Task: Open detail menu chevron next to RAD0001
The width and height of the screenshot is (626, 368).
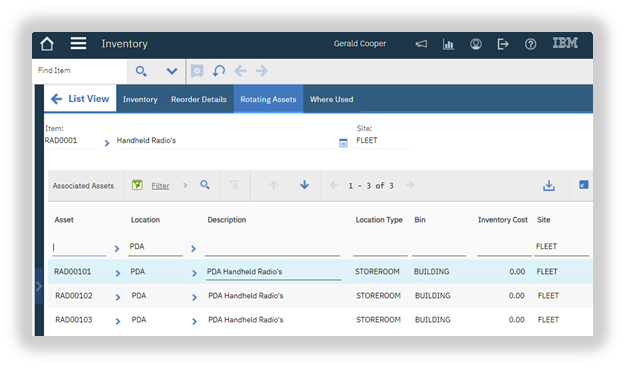Action: 107,143
